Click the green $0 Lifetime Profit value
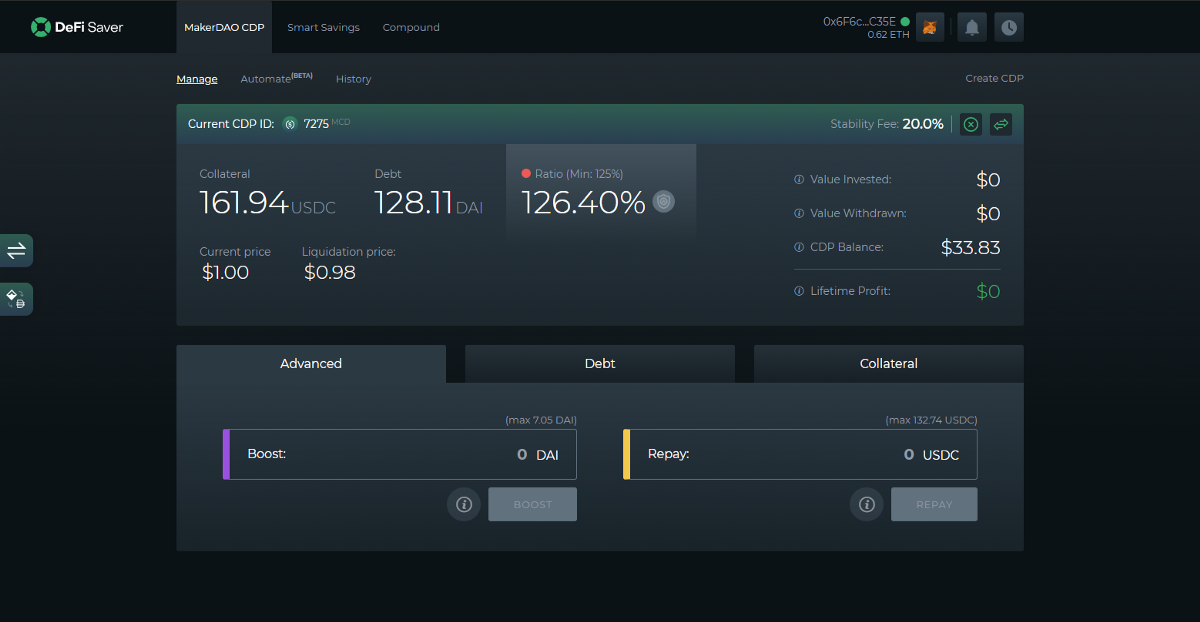This screenshot has height=622, width=1200. [x=988, y=291]
